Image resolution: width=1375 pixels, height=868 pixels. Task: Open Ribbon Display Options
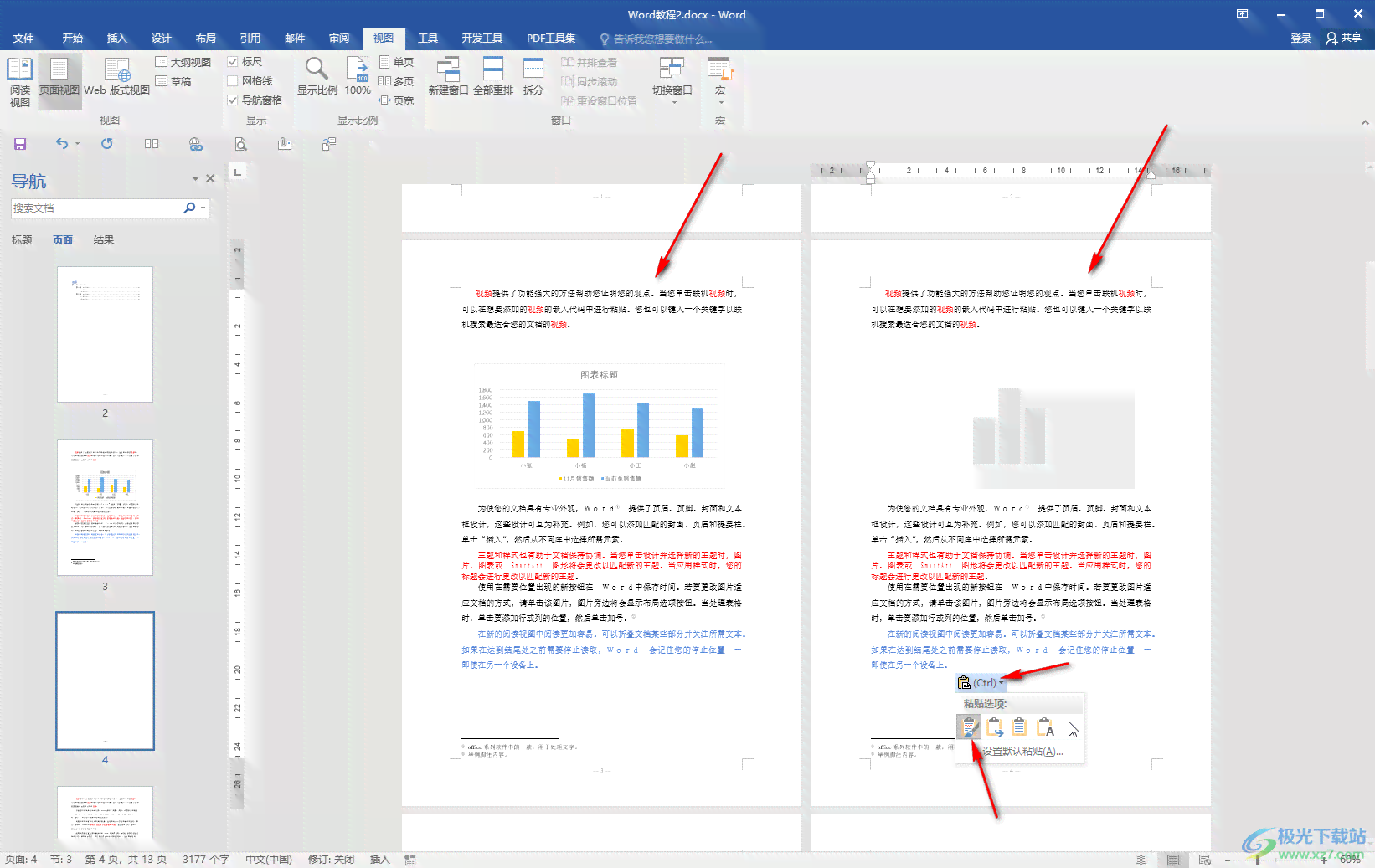coord(1243,13)
